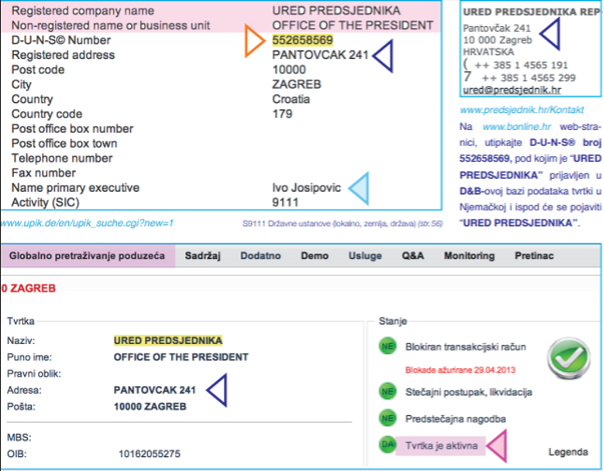Viewport: 604px width, 472px height.
Task: Click the Pantovčak 241 line in contact box
Action: click(x=497, y=28)
